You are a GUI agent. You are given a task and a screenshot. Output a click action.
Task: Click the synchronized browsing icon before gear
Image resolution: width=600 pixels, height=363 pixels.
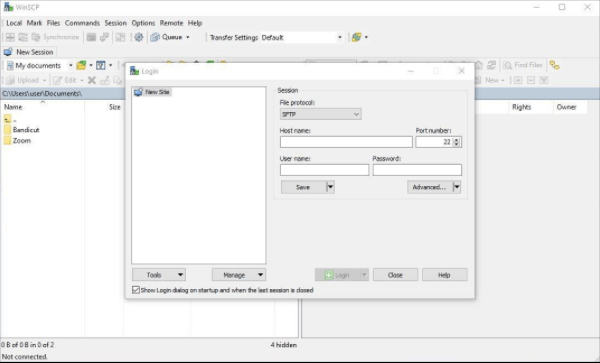point(121,37)
